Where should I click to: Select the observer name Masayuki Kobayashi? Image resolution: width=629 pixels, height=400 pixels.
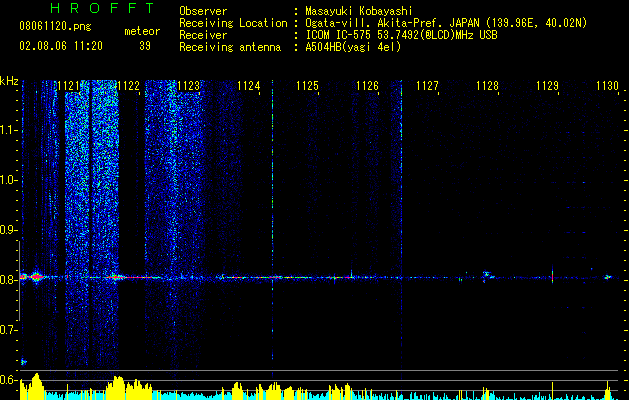pos(359,11)
